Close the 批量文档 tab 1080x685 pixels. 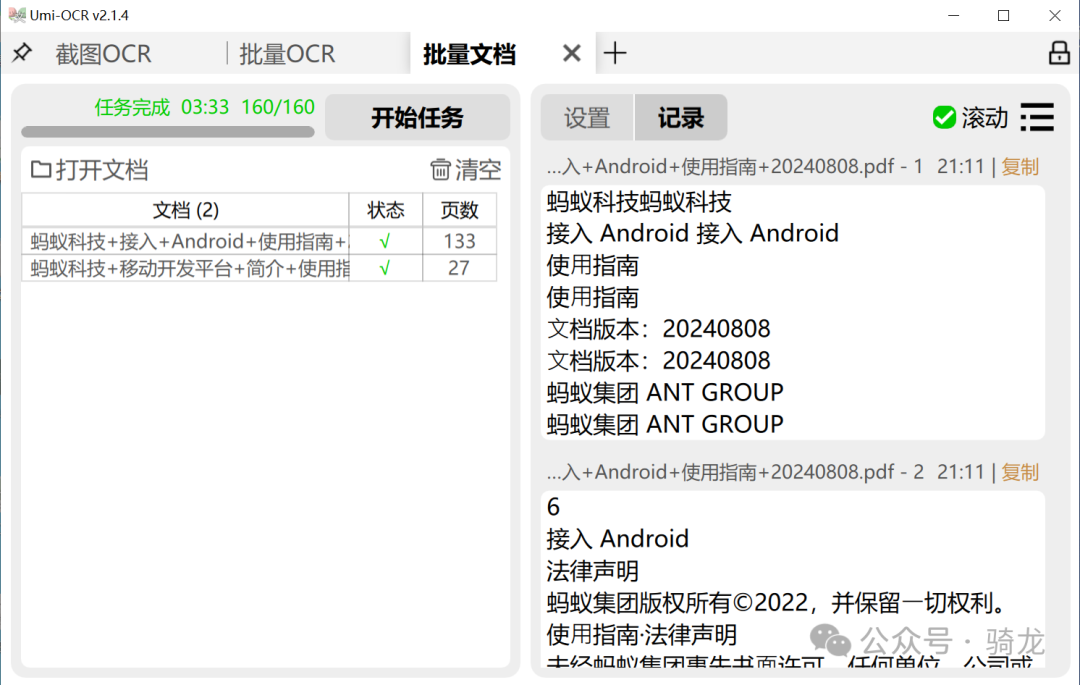tap(571, 53)
